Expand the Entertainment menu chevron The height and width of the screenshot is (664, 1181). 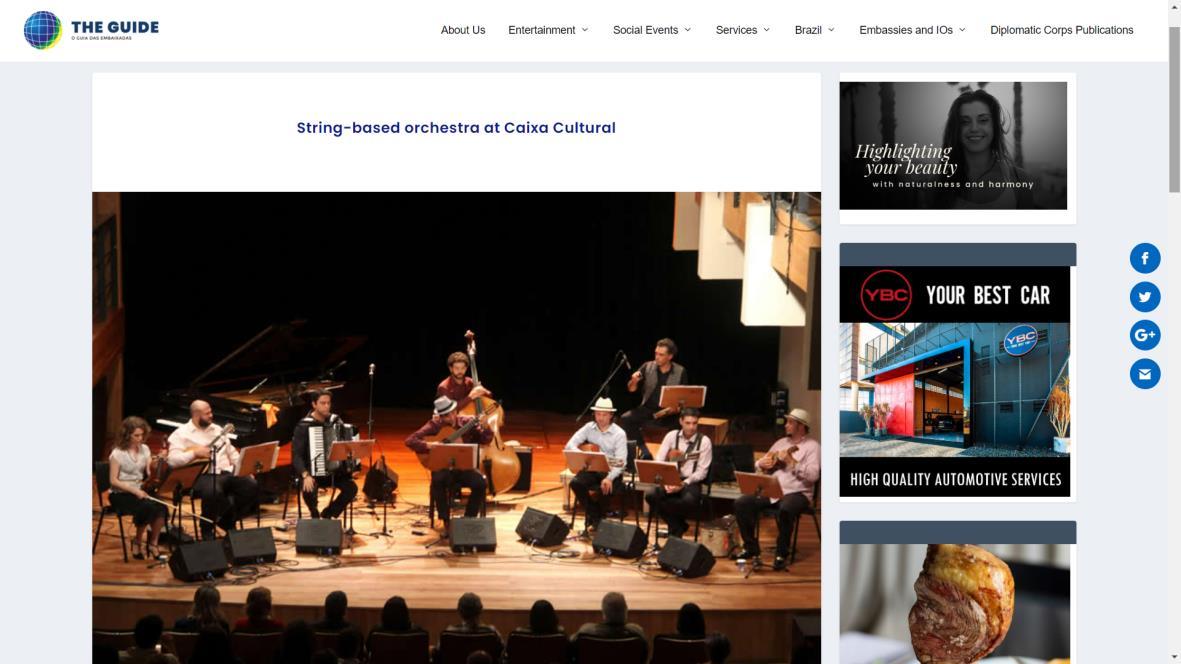point(585,30)
